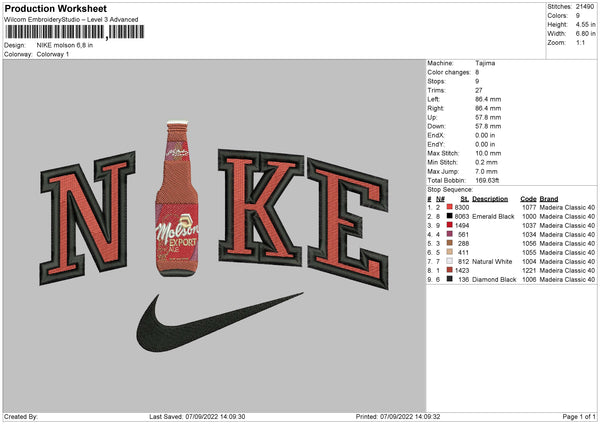Viewport: 600px width, 424px height.
Task: Select the Color changes label
Action: pos(449,72)
